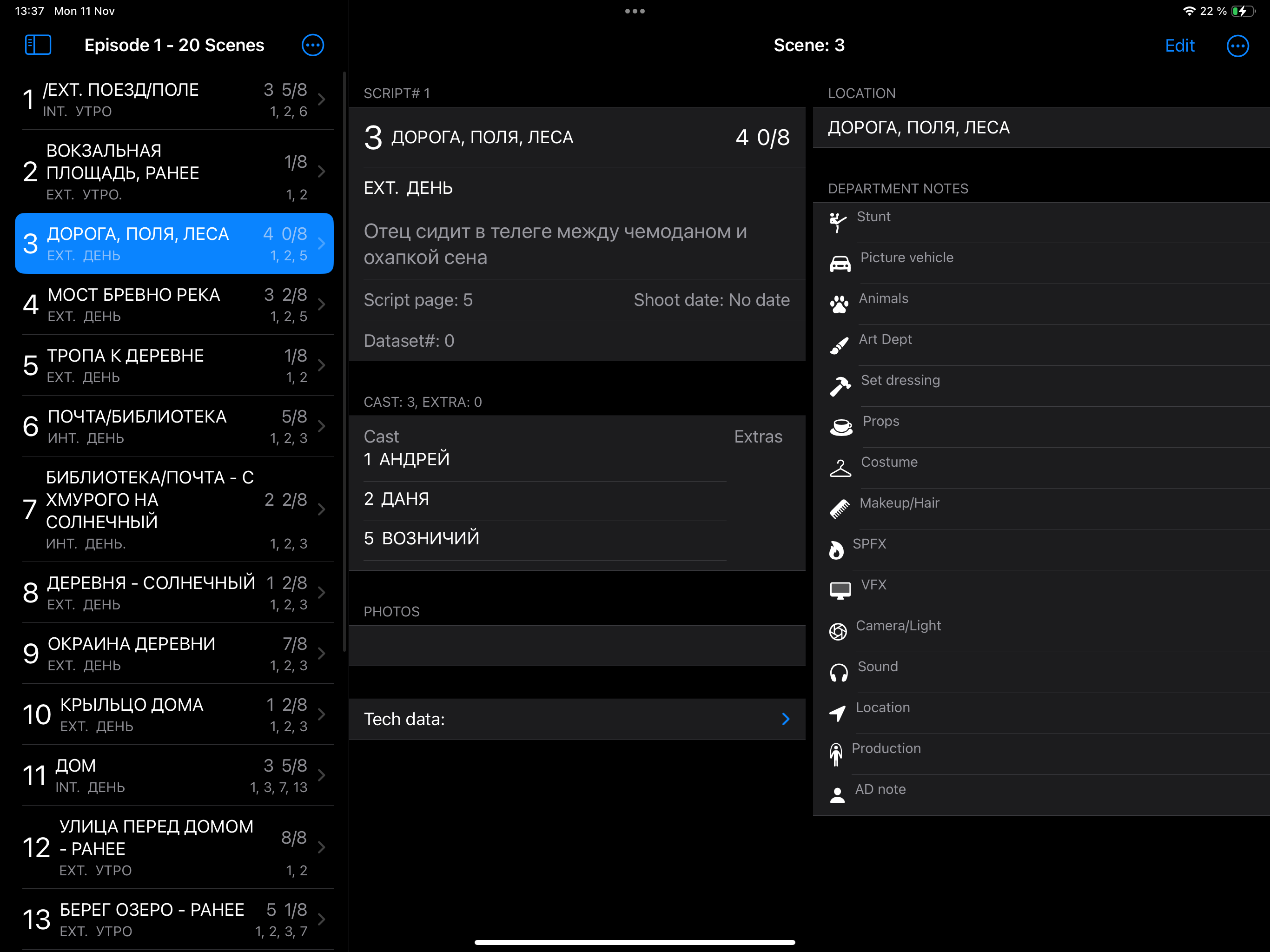Open scene 2 ВОКЗАЛЬНАЯ ПЛОЩАДЬ chevron

322,171
